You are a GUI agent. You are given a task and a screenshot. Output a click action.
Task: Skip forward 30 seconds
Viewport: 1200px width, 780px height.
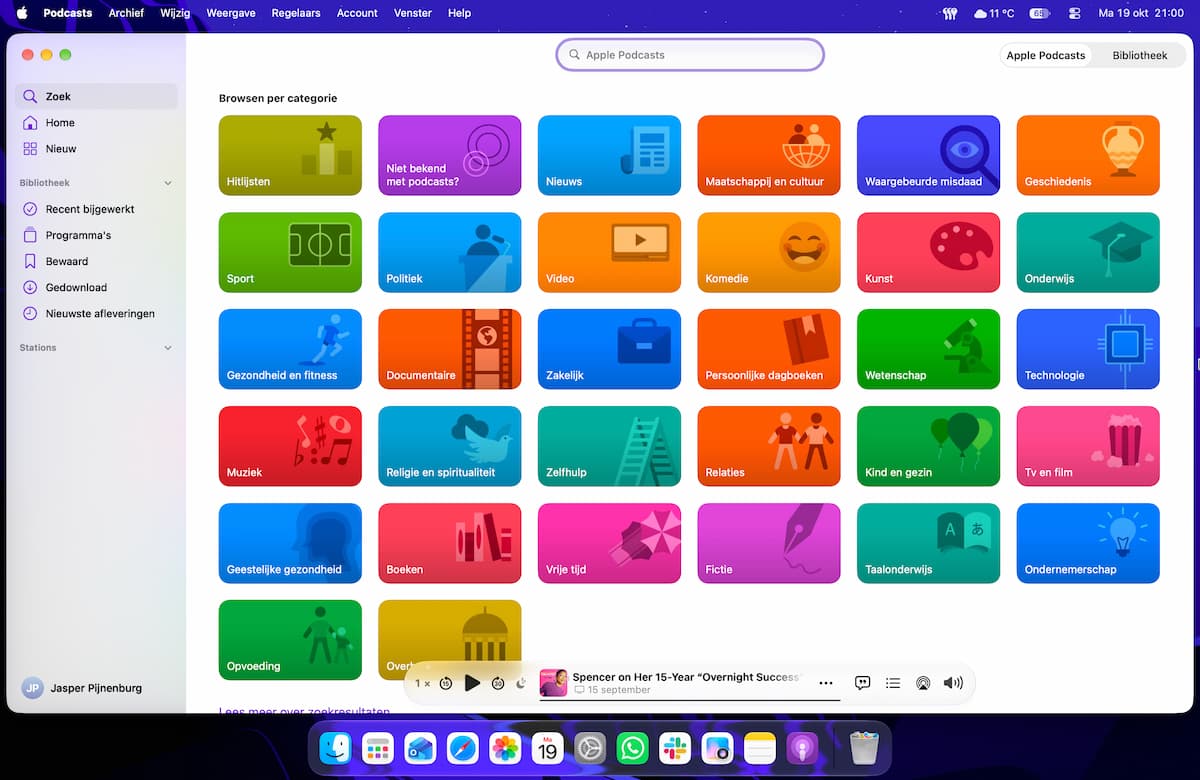(x=498, y=683)
